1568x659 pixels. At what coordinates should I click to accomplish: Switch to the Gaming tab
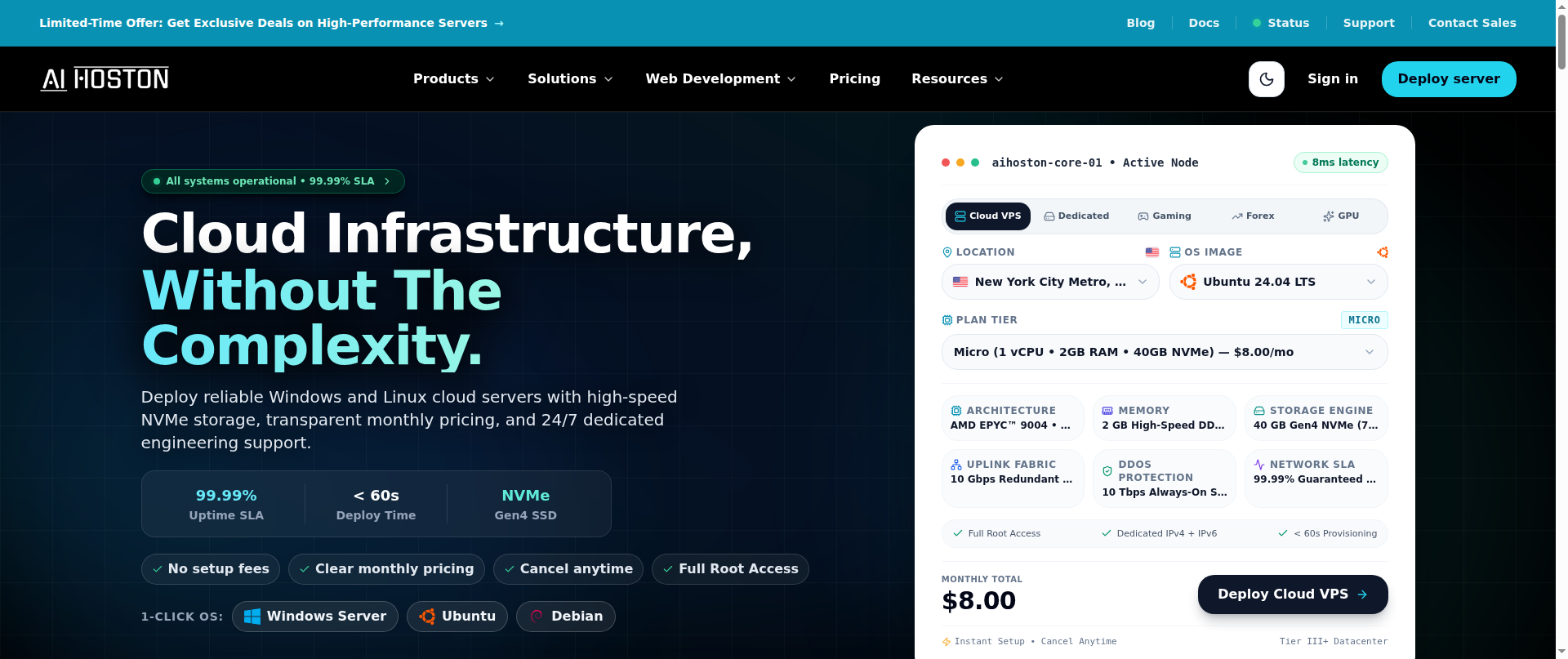click(x=1165, y=216)
